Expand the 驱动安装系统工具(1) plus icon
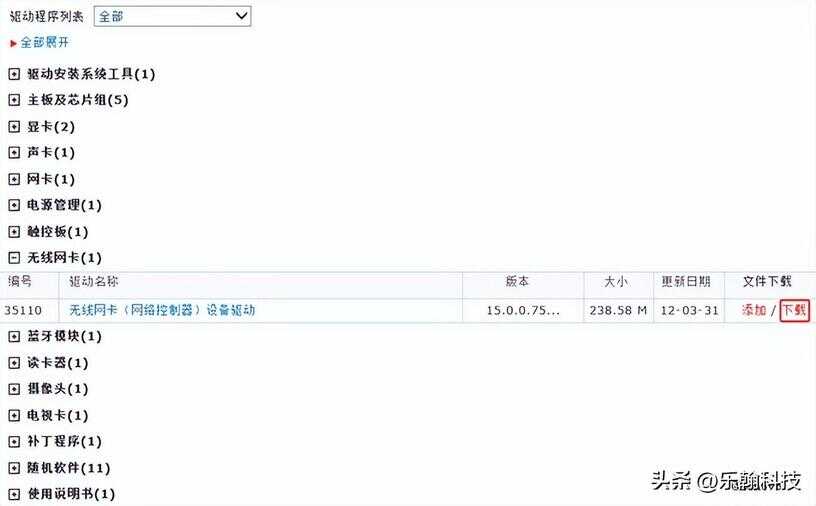This screenshot has width=816, height=506. click(14, 74)
